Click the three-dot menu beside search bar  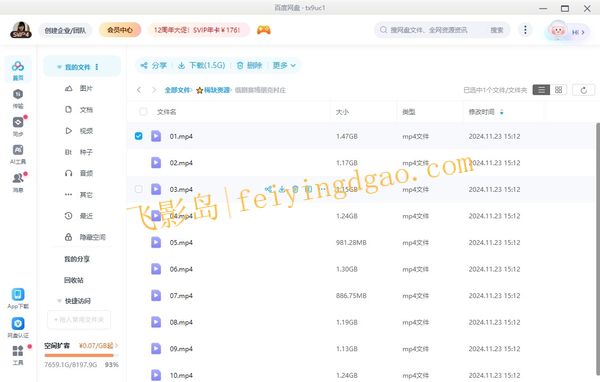(525, 30)
